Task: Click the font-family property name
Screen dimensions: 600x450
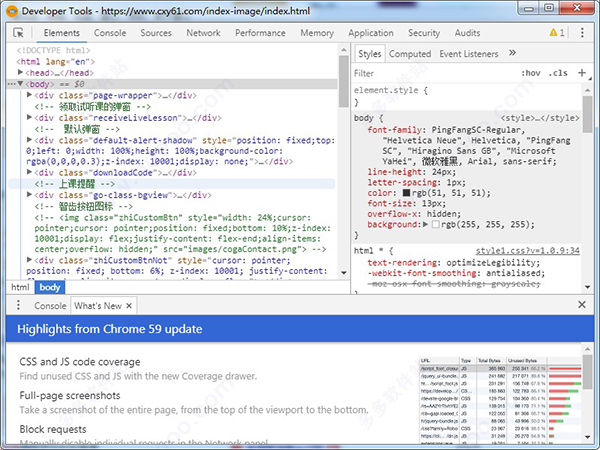Action: click(394, 130)
